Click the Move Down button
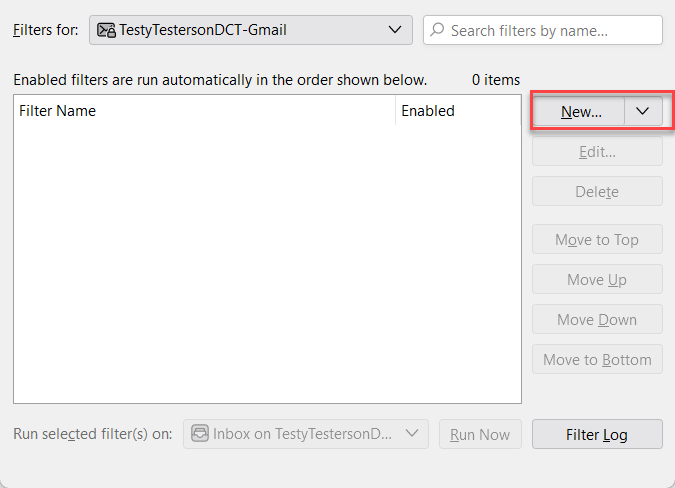This screenshot has height=488, width=675. tap(597, 319)
